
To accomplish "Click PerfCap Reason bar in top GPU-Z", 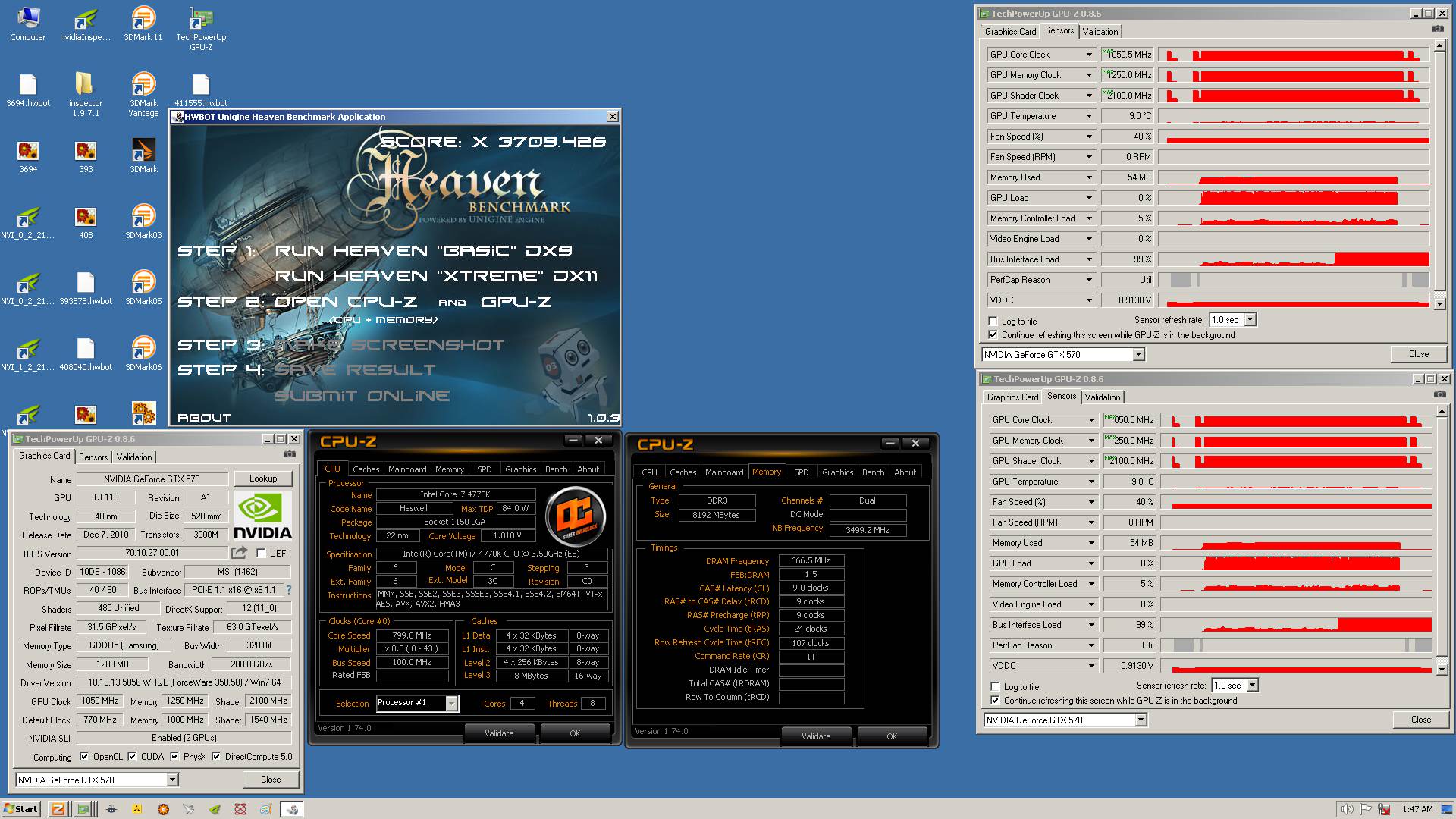I will pos(1294,280).
